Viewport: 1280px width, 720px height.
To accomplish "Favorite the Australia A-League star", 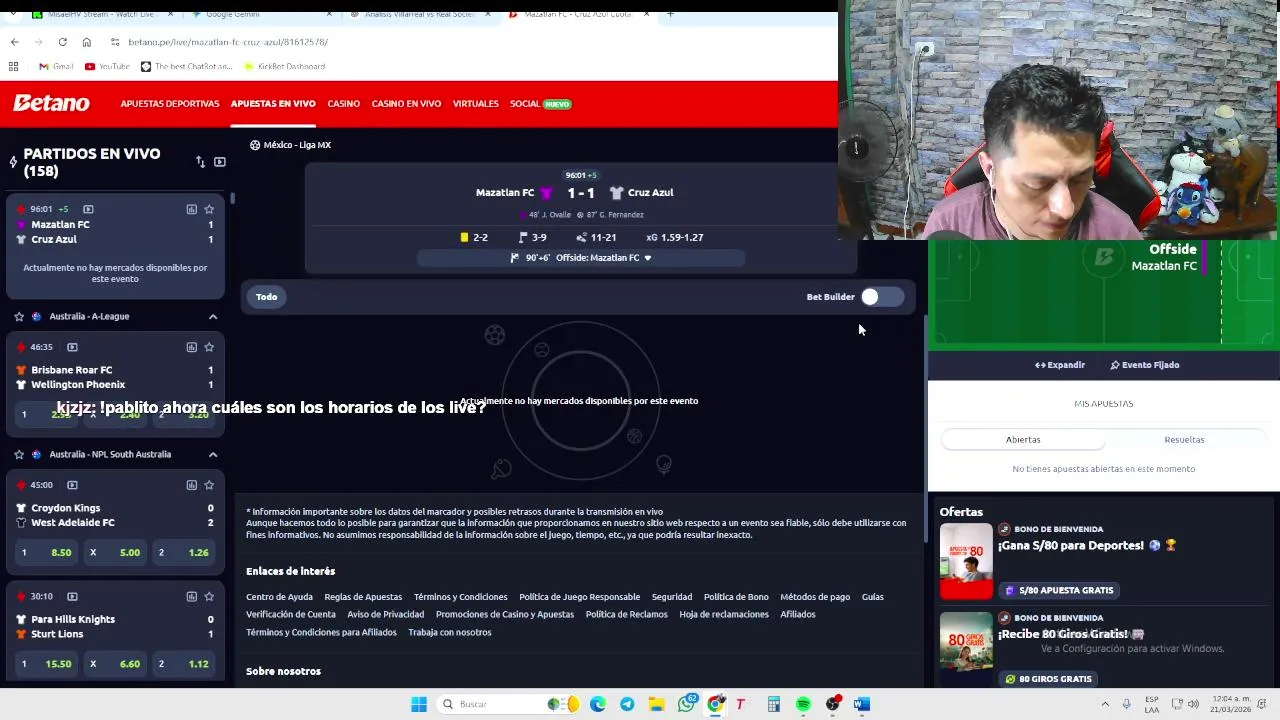I will [19, 316].
